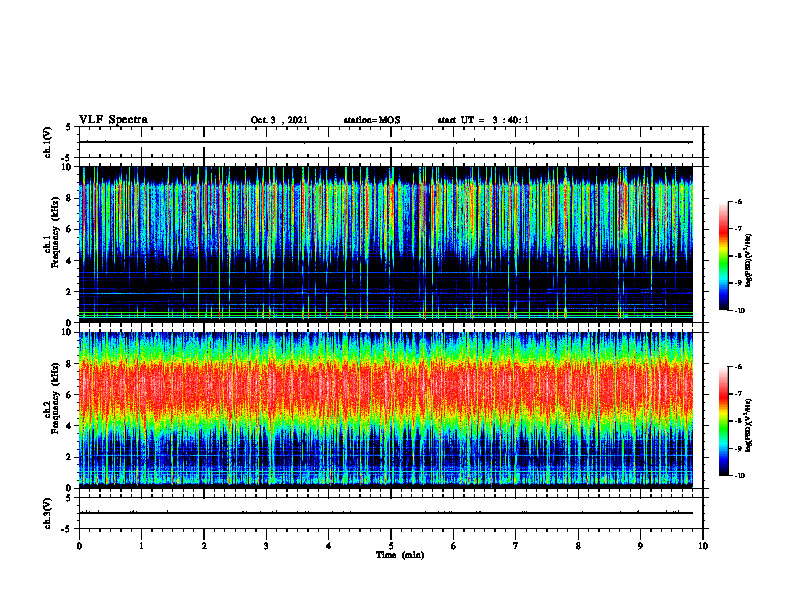Click the ch.2 color bar "-6" tick

[x=738, y=367]
